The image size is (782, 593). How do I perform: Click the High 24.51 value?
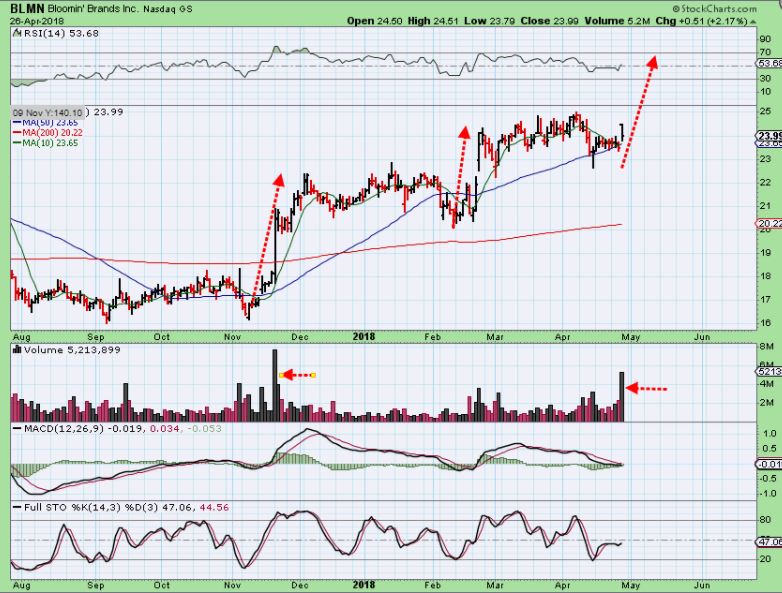click(x=433, y=21)
